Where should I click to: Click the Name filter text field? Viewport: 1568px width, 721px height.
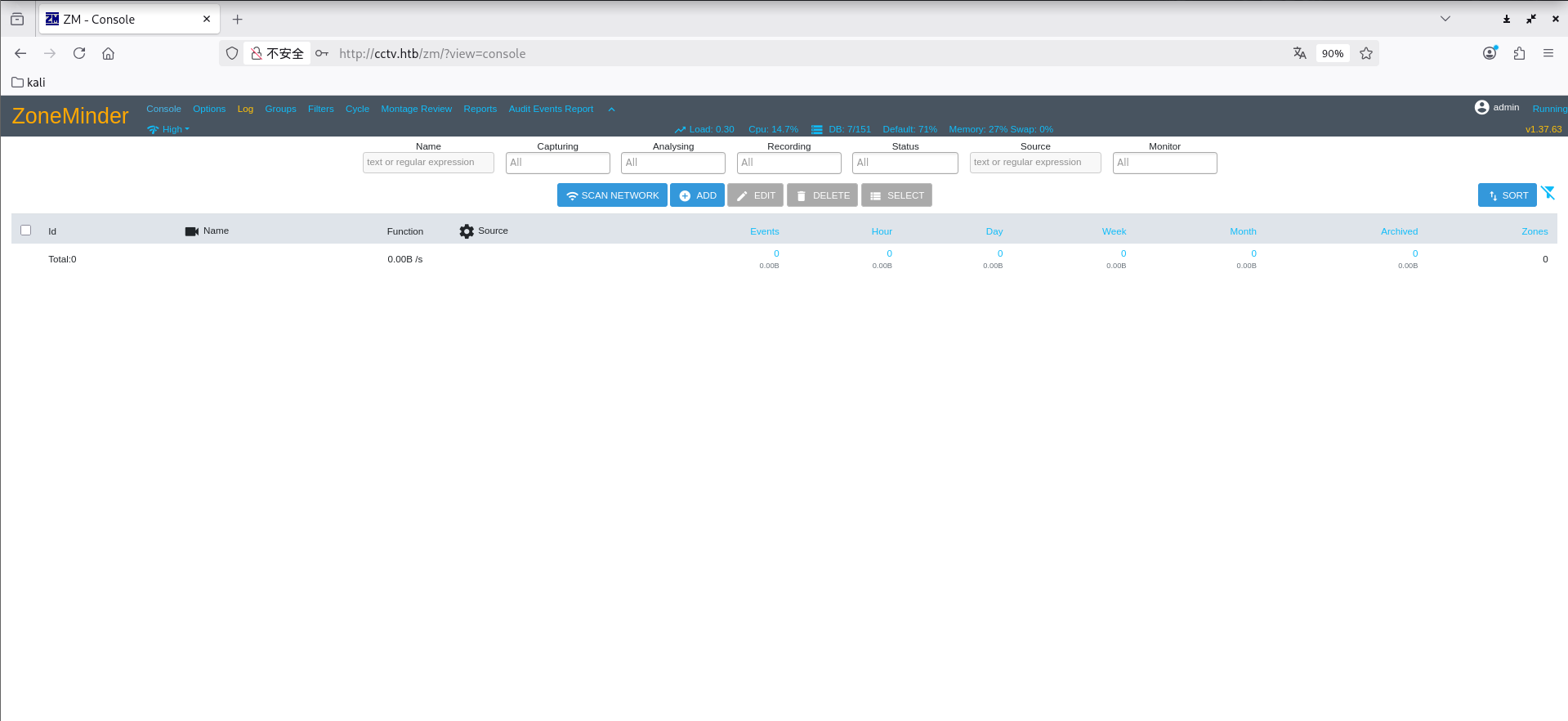pyautogui.click(x=428, y=163)
